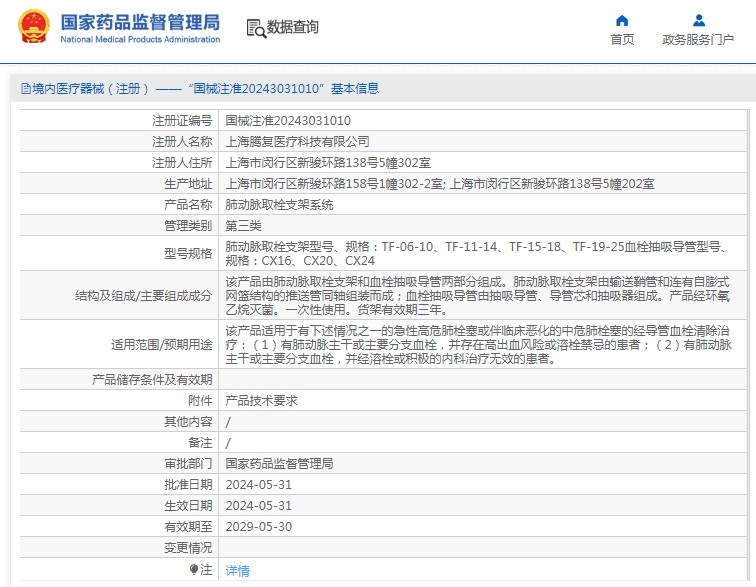Viewport: 756px width, 587px height.
Task: Open the 数据查询 search icon
Action: (256, 28)
